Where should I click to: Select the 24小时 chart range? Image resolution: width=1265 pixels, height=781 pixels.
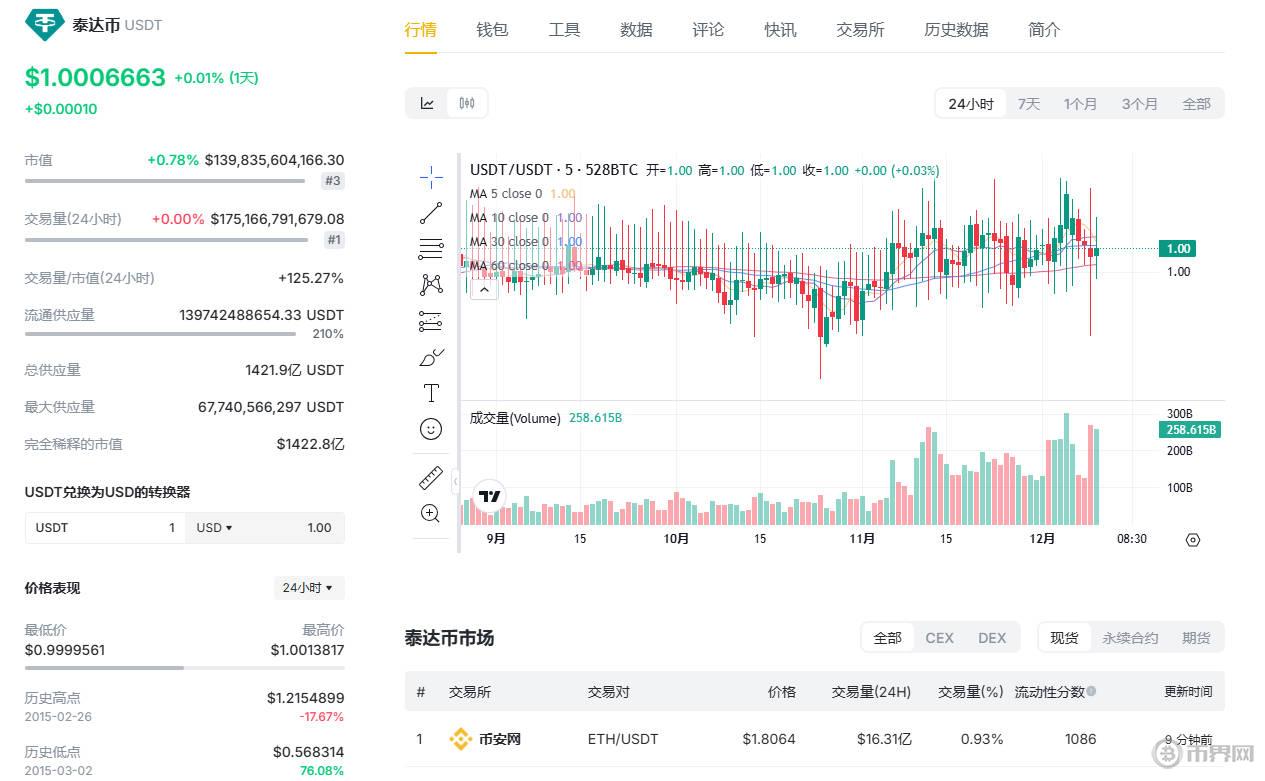click(971, 104)
